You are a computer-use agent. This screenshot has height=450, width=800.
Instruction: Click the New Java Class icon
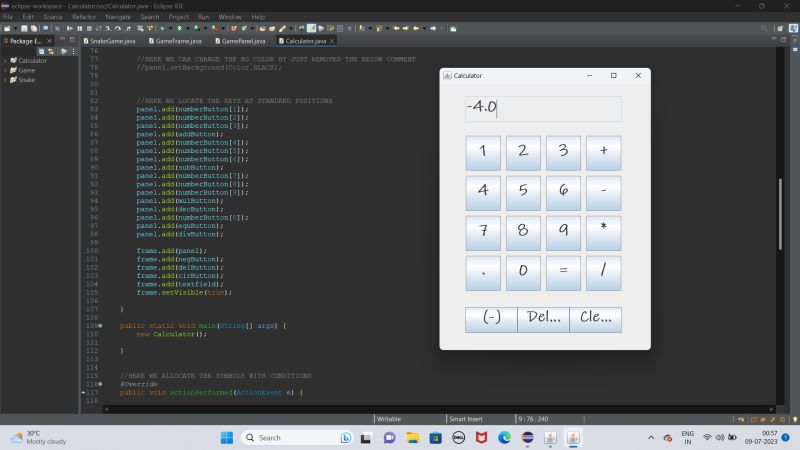pos(243,29)
